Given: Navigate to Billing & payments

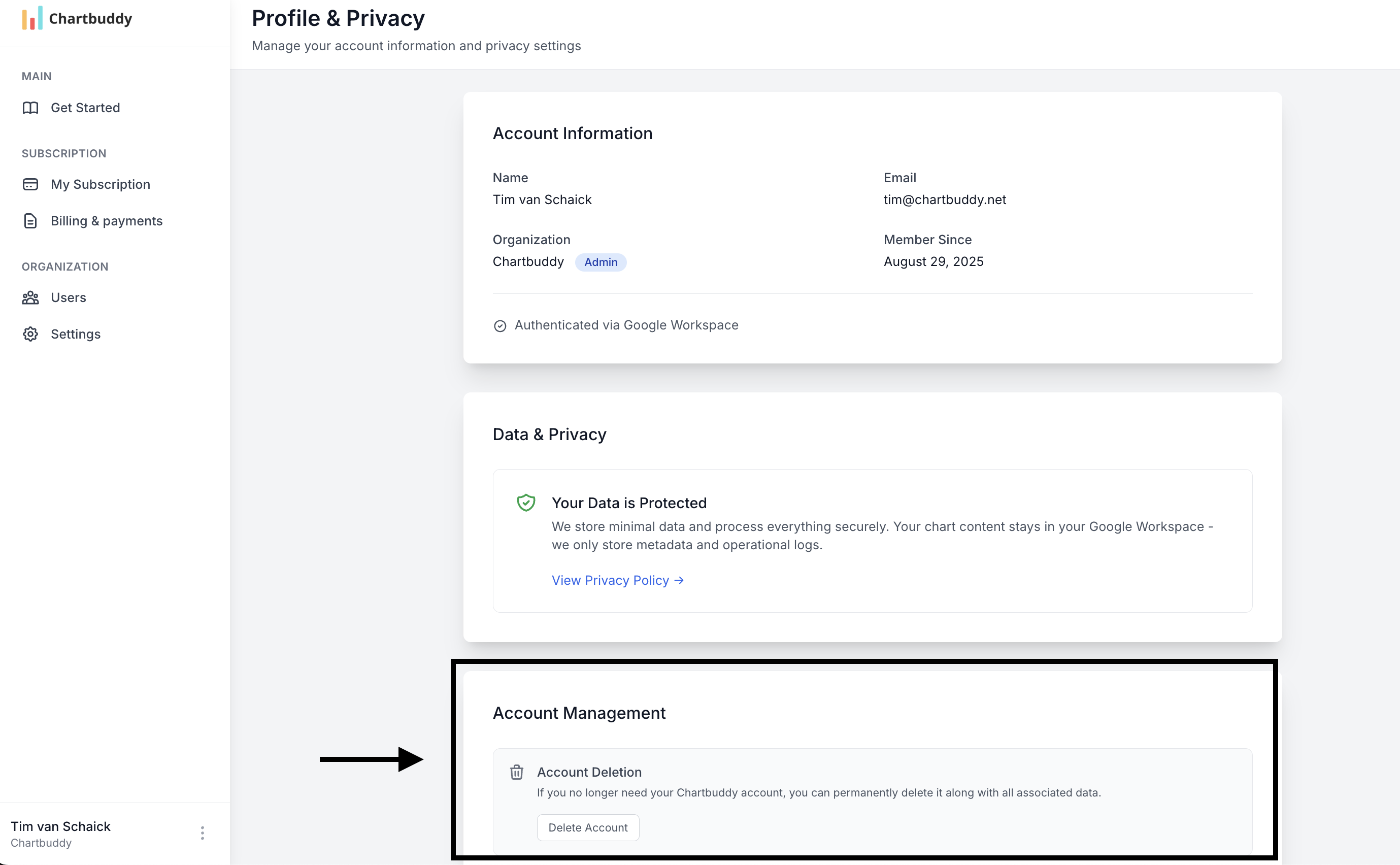Looking at the screenshot, I should click(107, 220).
